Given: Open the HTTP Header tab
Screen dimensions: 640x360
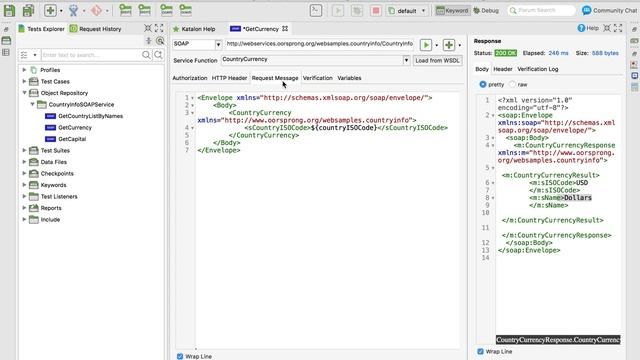Looking at the screenshot, I should point(229,78).
